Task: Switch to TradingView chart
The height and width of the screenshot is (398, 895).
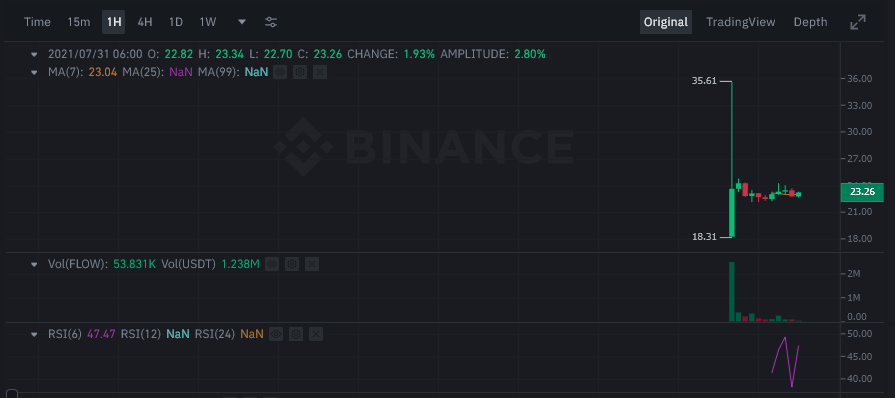Action: click(740, 22)
